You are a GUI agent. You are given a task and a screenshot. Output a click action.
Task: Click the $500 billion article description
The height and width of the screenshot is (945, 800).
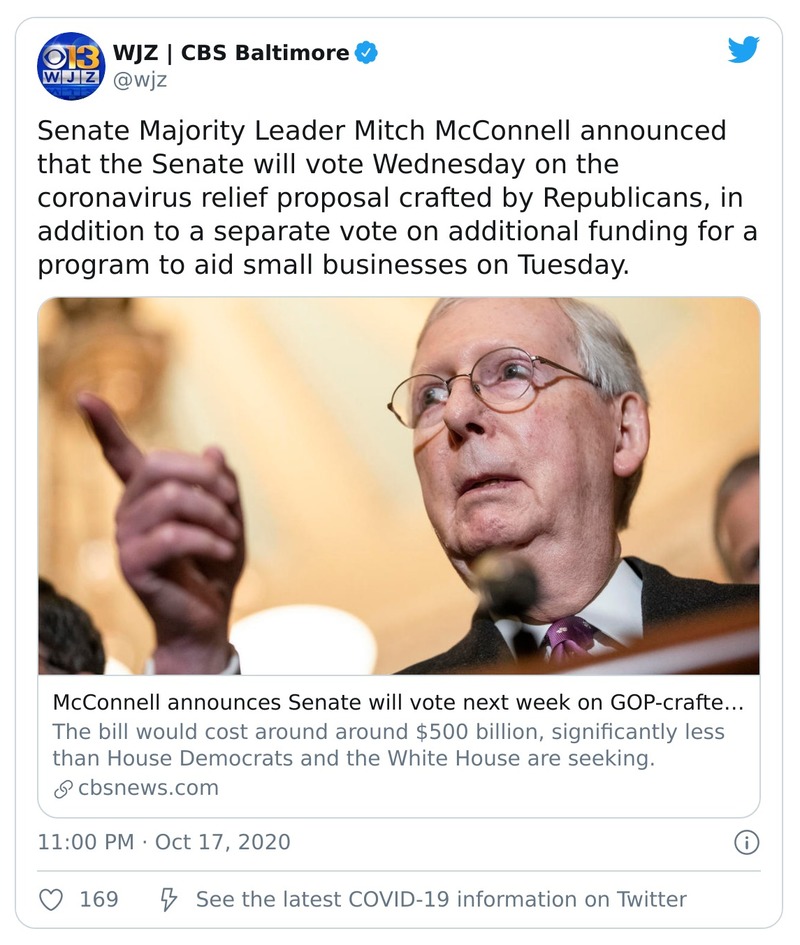pos(388,745)
